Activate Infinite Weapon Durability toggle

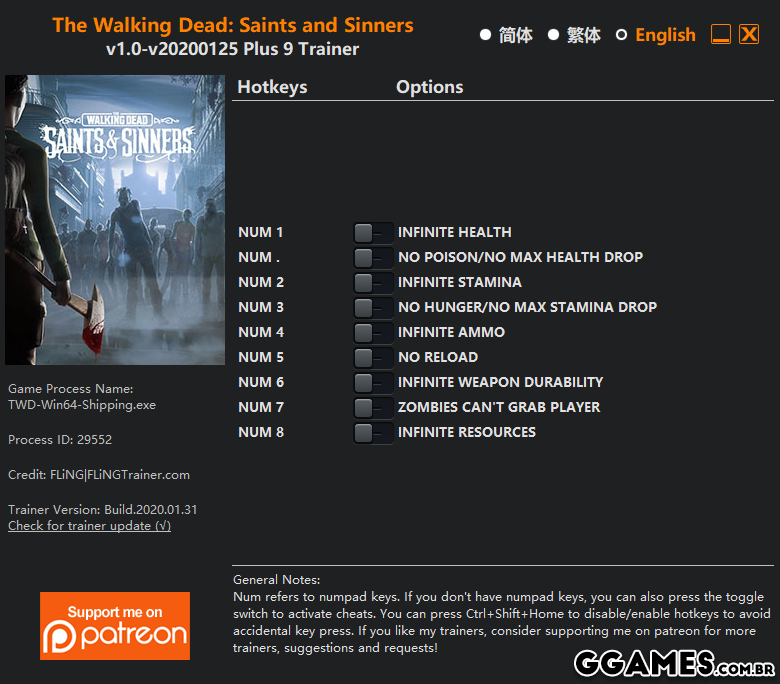tap(373, 383)
